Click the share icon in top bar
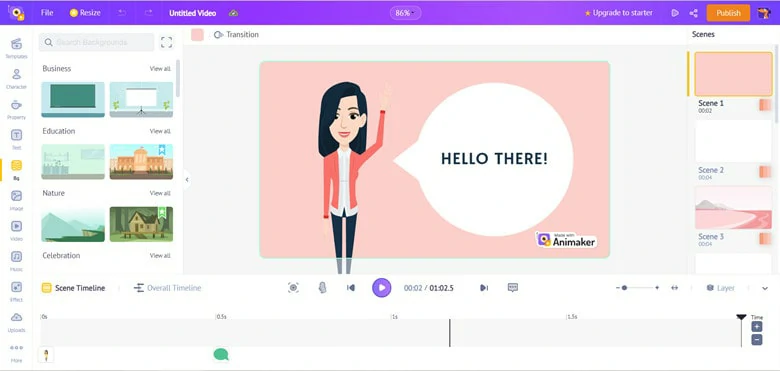 pos(693,13)
